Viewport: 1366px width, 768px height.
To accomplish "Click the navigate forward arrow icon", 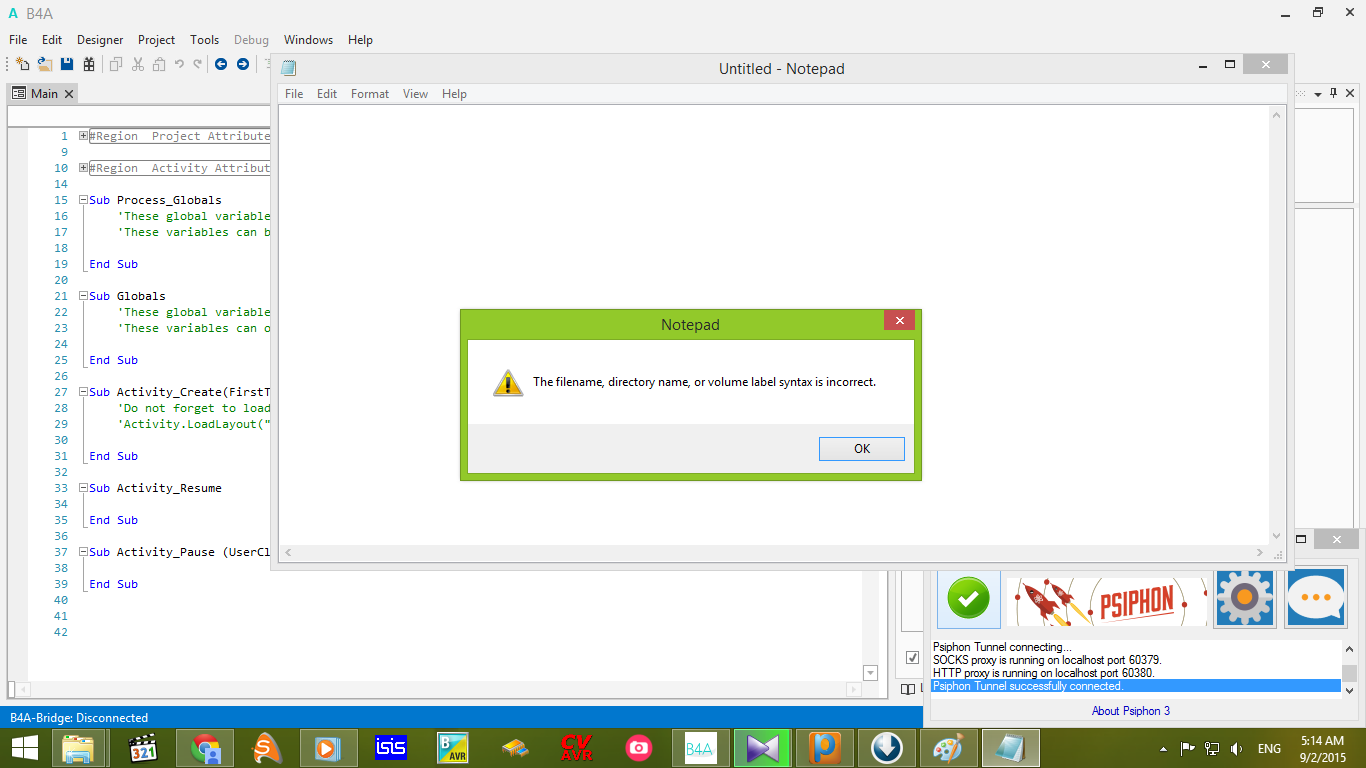I will 242,64.
